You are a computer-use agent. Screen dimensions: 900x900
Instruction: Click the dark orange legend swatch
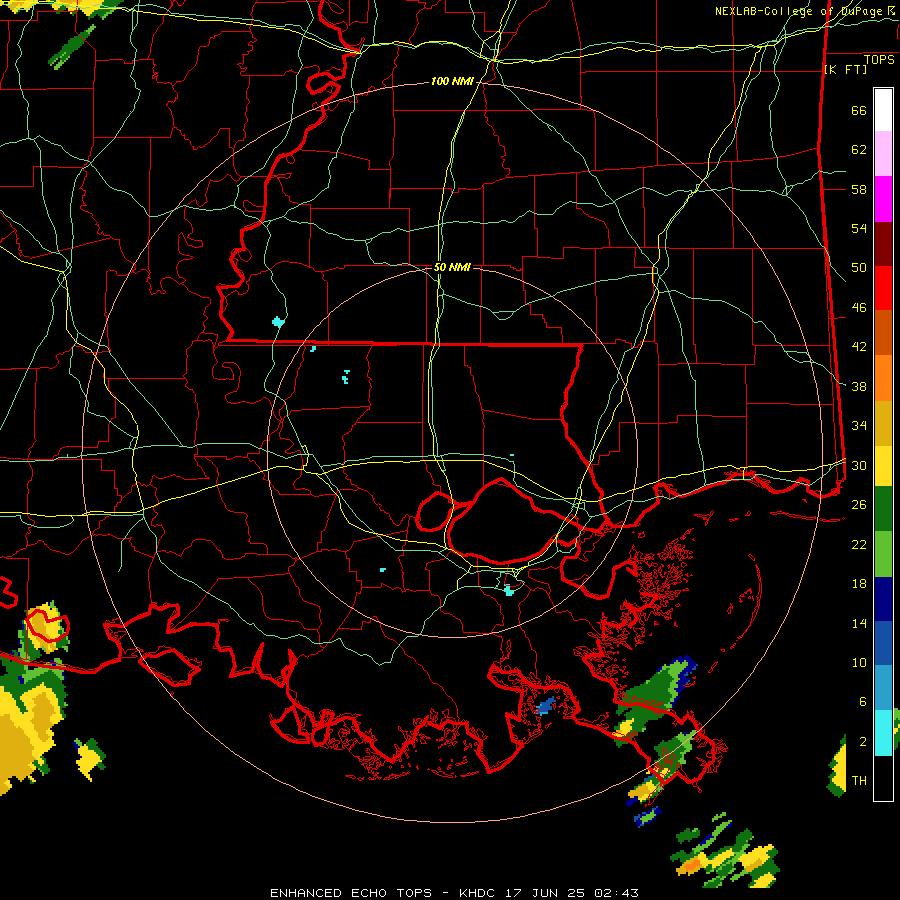pyautogui.click(x=883, y=333)
